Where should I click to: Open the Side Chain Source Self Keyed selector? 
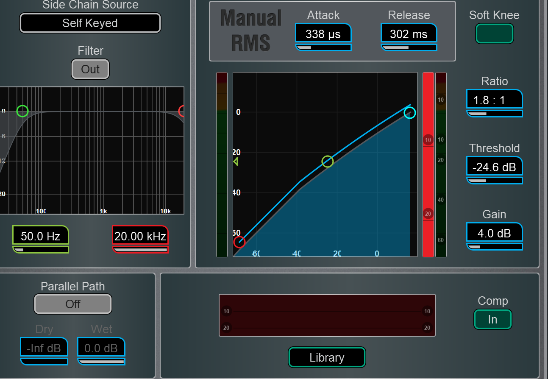(x=90, y=23)
